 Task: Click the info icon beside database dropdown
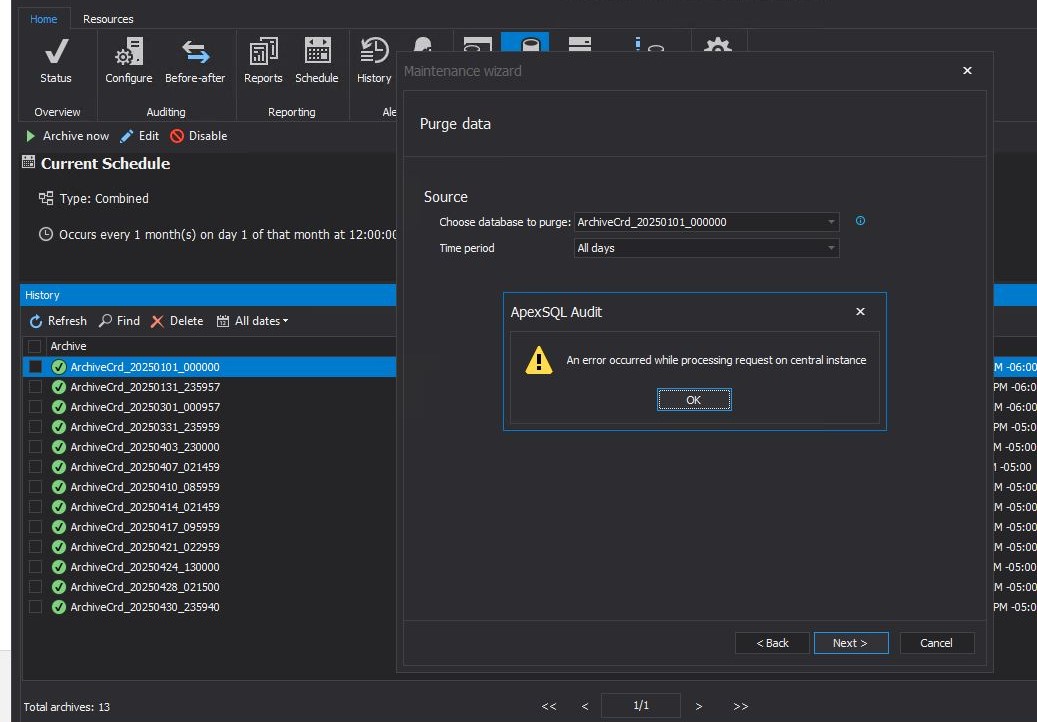tap(860, 221)
